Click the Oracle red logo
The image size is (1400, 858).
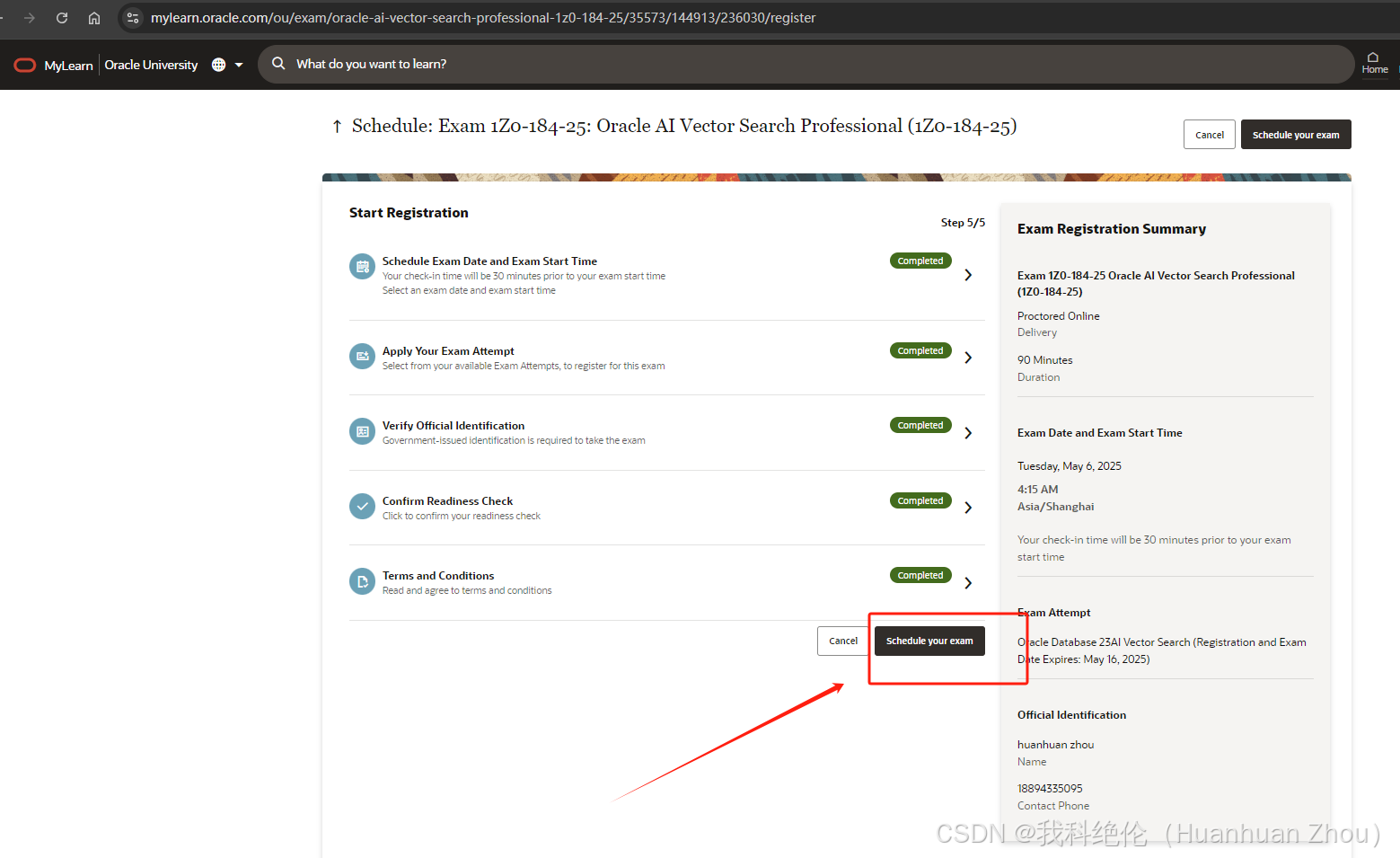click(x=25, y=65)
